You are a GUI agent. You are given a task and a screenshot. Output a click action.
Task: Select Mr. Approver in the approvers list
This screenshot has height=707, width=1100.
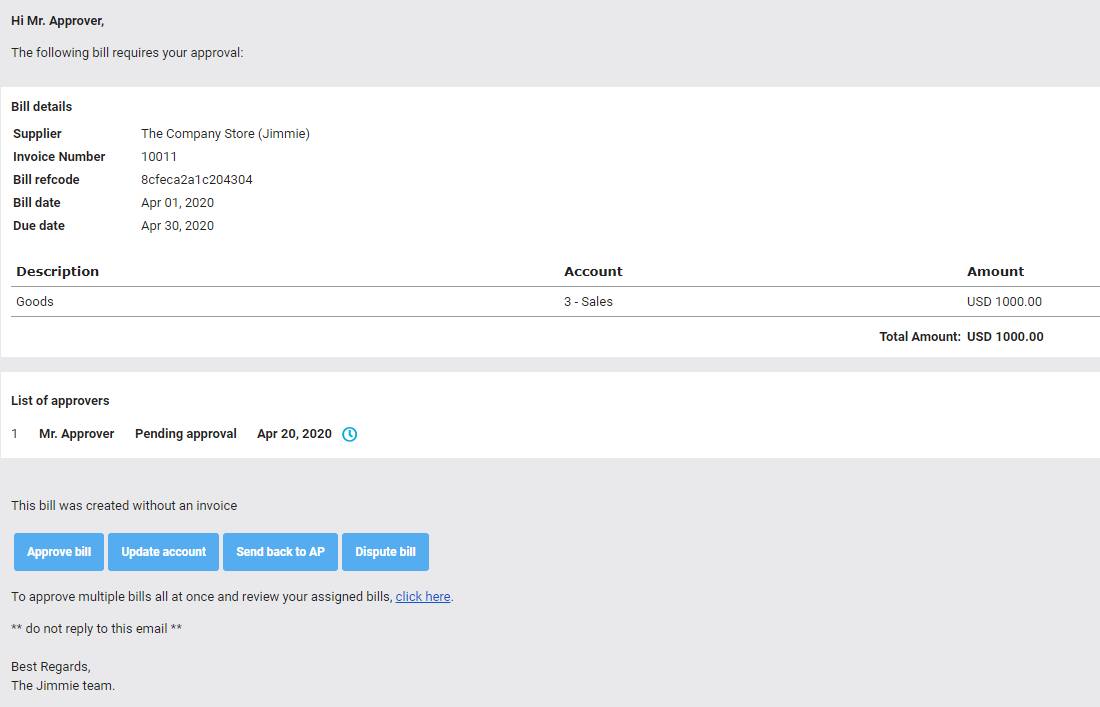[76, 434]
